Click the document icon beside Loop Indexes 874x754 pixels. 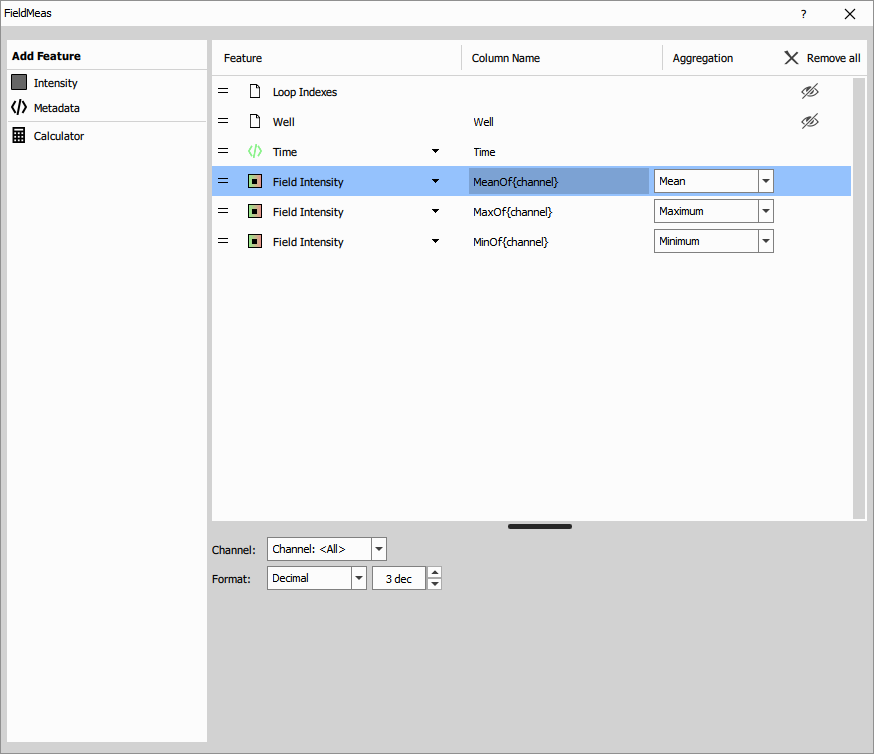click(253, 90)
